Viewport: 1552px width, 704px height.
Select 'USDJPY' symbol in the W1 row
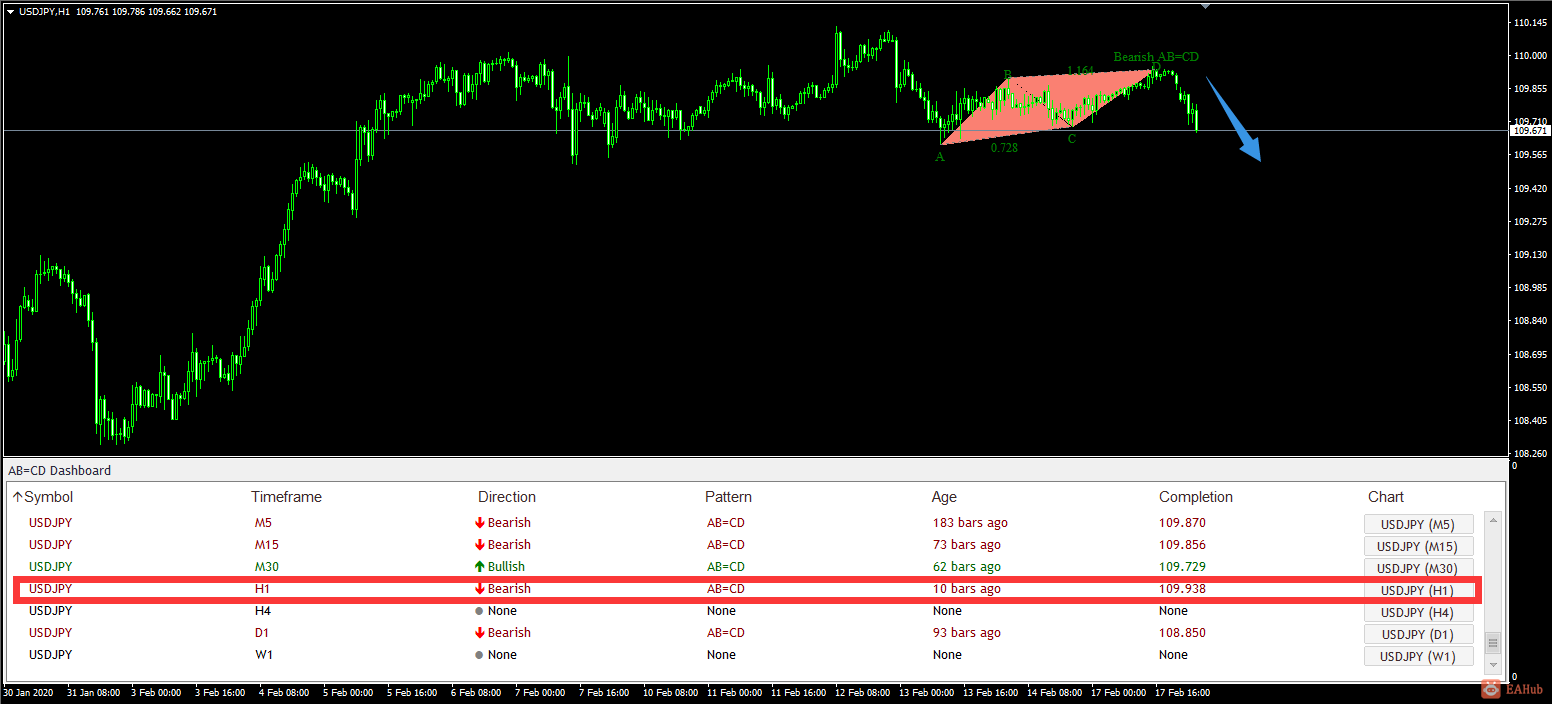51,655
